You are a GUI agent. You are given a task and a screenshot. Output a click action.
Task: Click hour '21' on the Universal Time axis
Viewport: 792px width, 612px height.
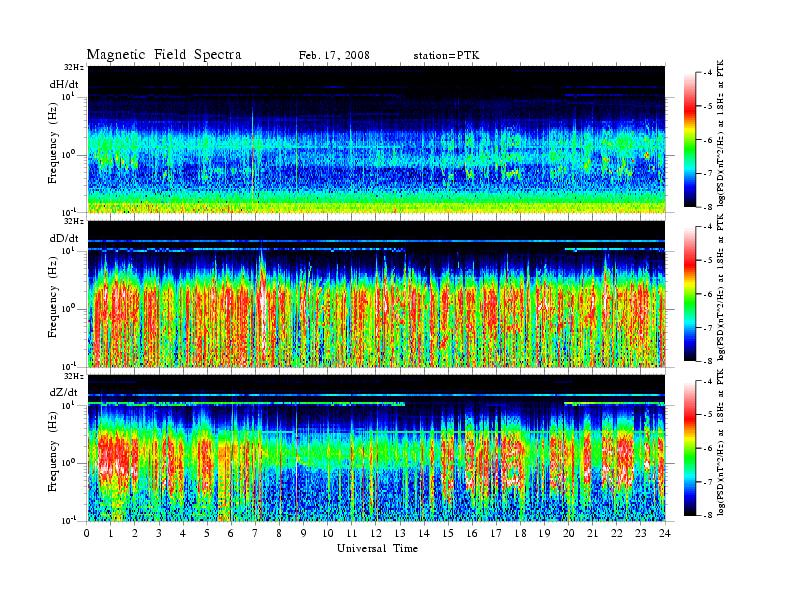click(593, 534)
